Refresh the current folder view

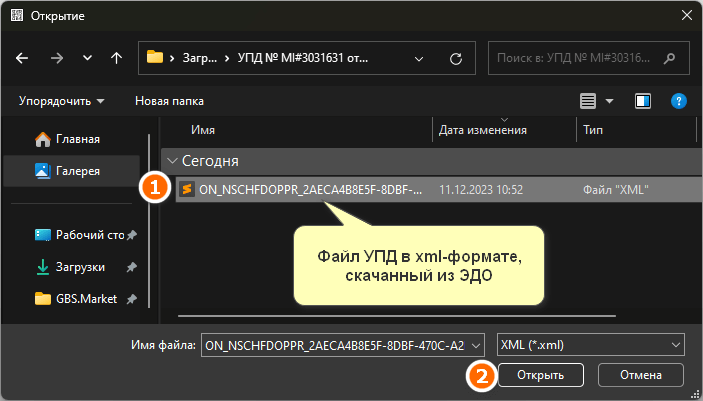[x=456, y=58]
